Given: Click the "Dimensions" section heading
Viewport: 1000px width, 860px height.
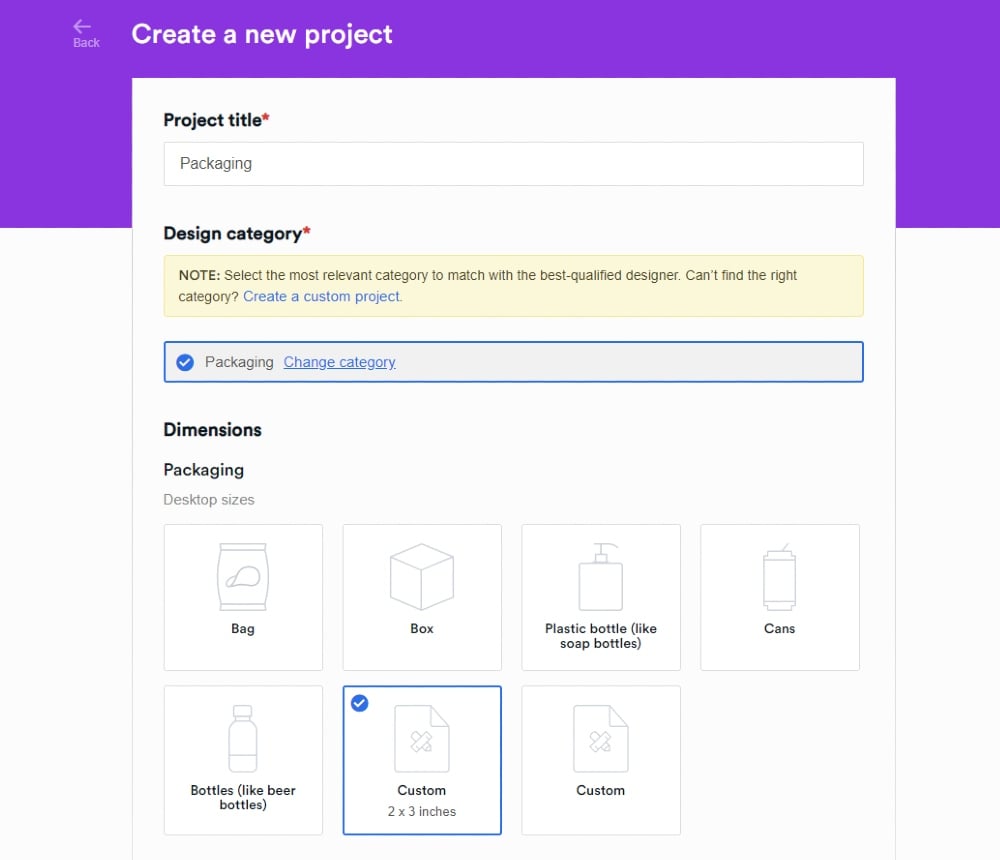Looking at the screenshot, I should pyautogui.click(x=212, y=430).
